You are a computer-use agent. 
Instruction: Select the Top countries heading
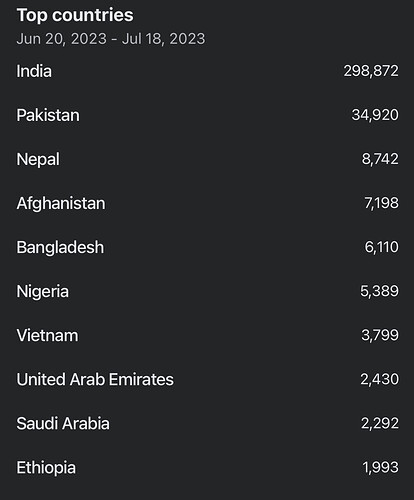(75, 15)
